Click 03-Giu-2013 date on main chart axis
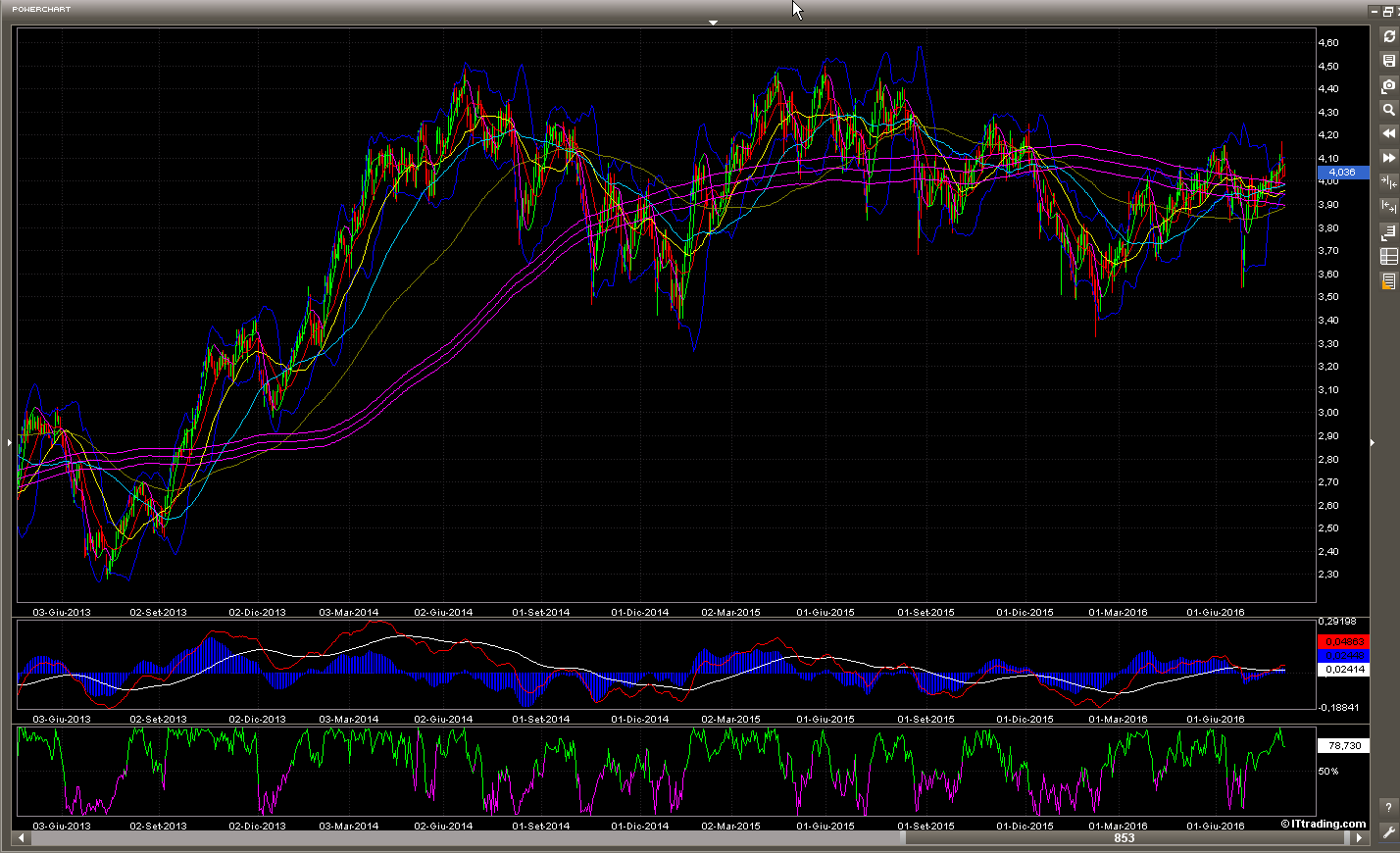Viewport: 1400px width, 853px height. click(62, 613)
